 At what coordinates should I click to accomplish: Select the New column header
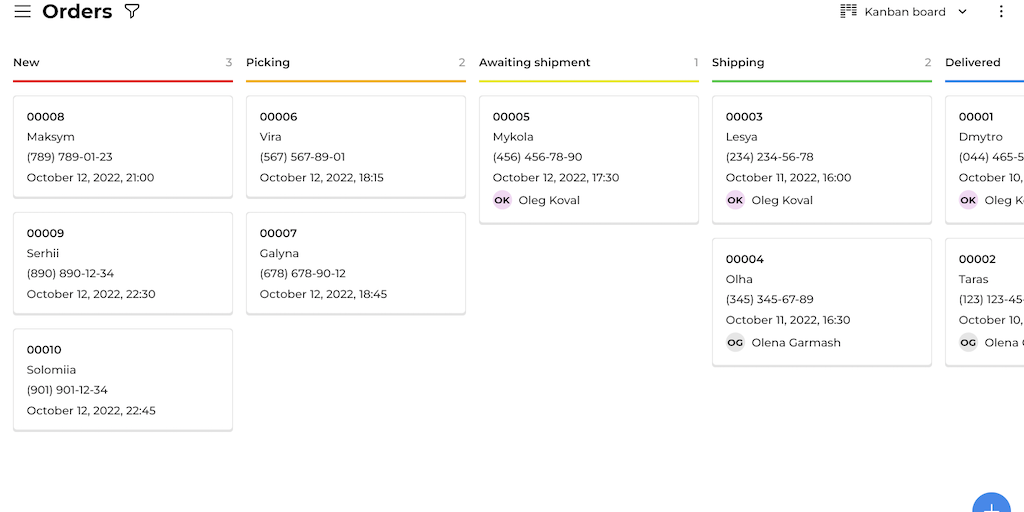pos(27,62)
